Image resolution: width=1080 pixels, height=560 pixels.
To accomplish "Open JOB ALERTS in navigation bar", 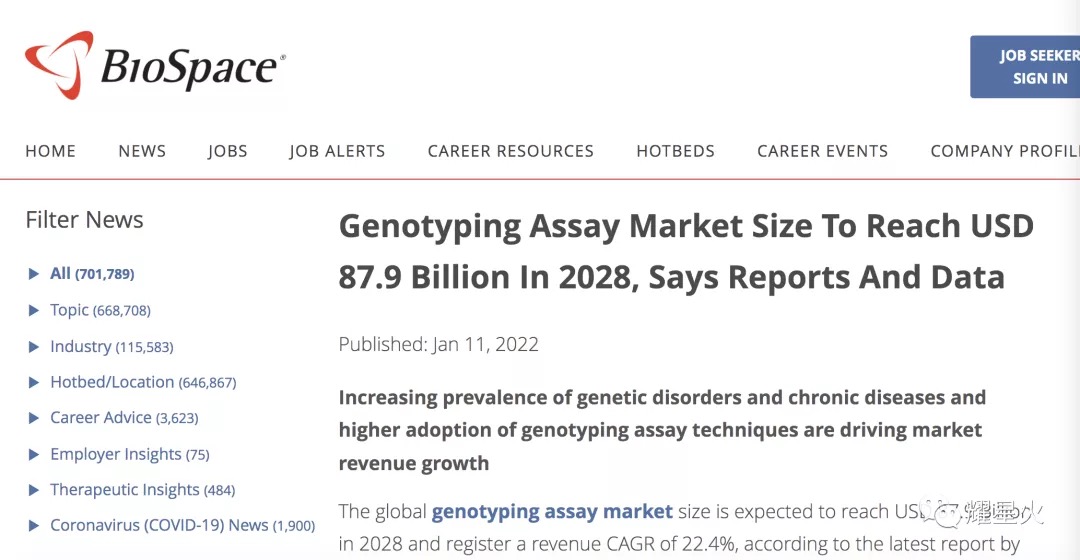I will 337,151.
